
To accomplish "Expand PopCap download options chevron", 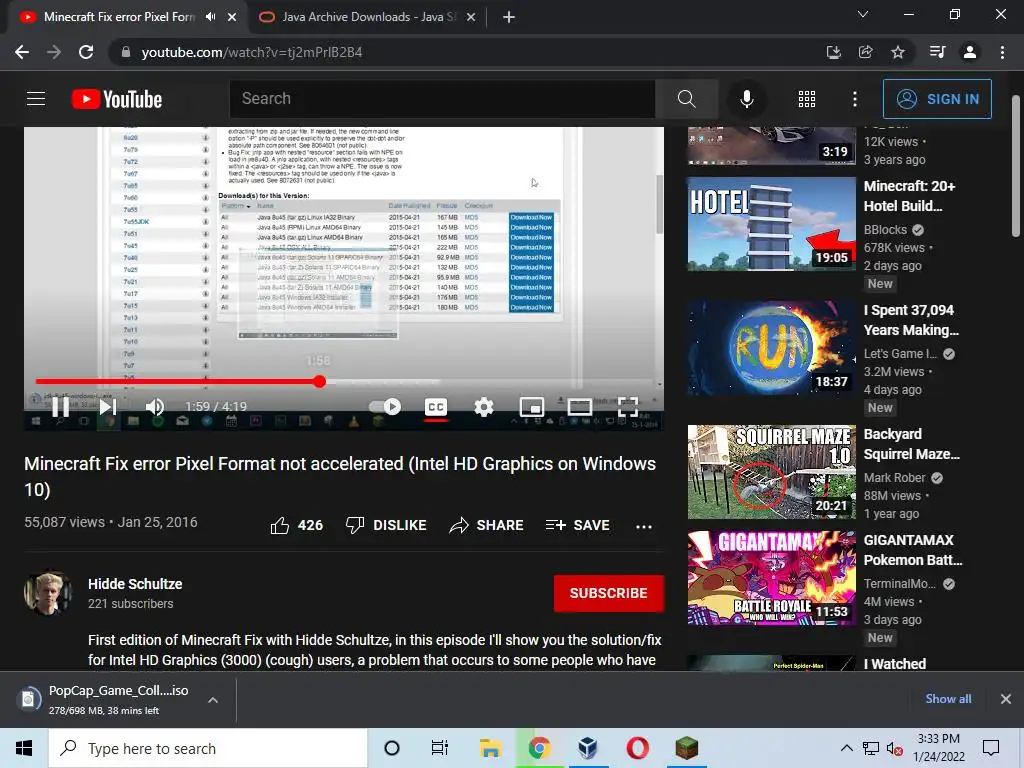I will [x=213, y=699].
